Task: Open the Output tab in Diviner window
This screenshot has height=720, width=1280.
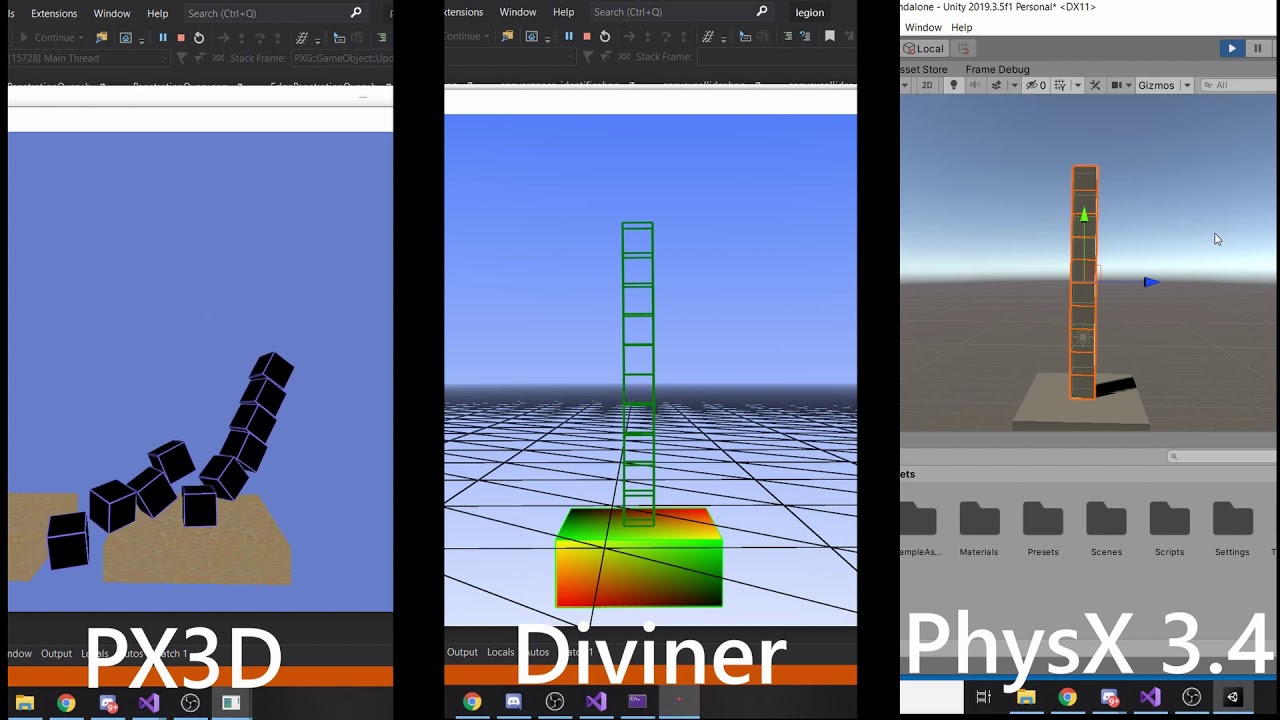Action: pyautogui.click(x=462, y=652)
